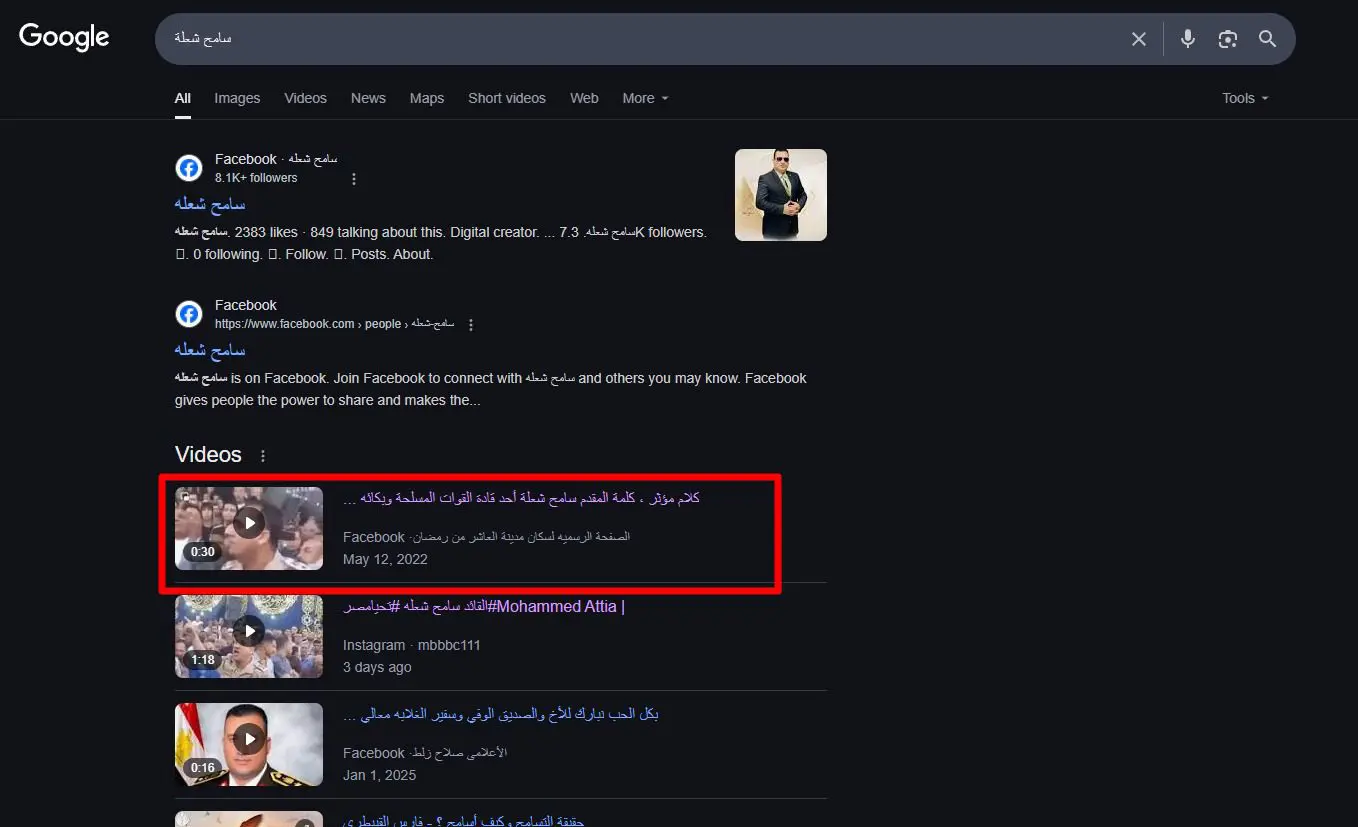Open the Maps tab

point(427,98)
